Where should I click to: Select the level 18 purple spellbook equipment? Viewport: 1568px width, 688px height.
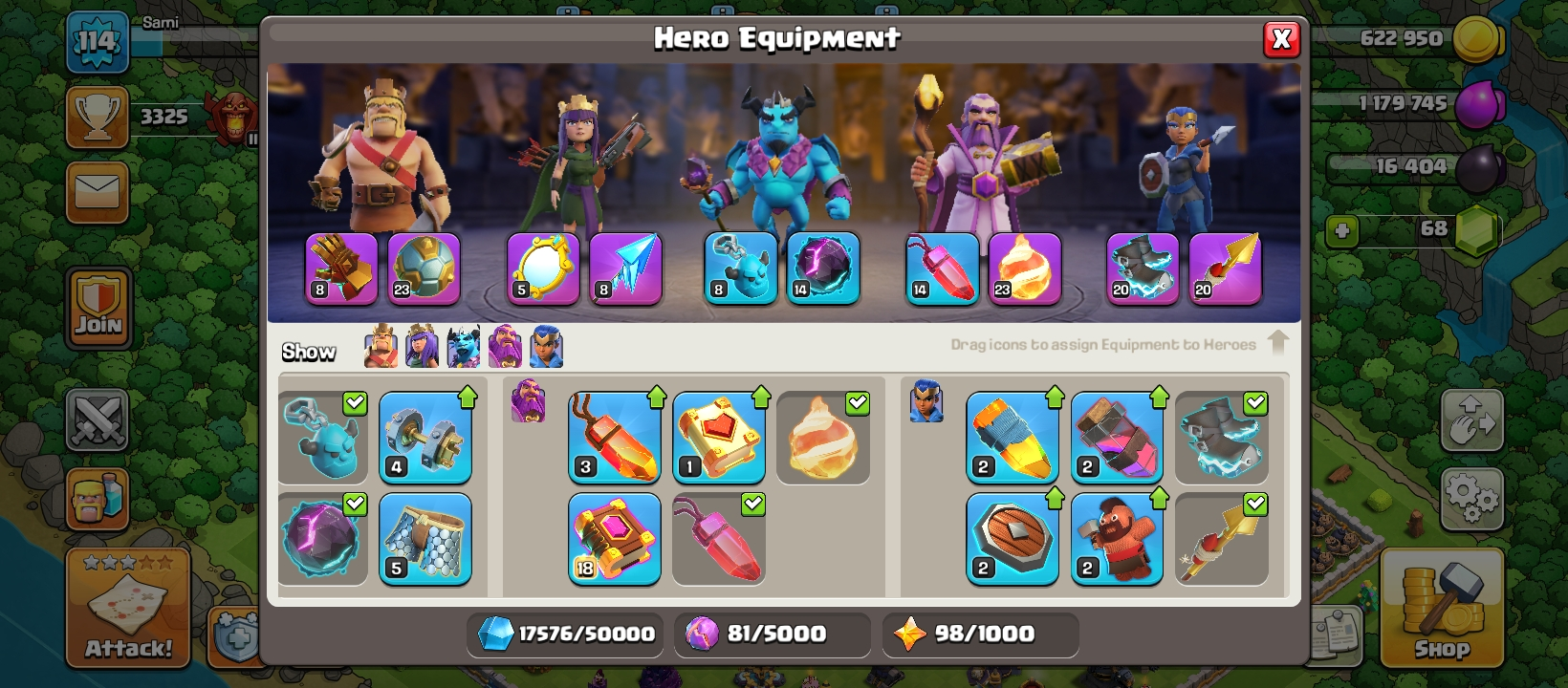point(615,539)
